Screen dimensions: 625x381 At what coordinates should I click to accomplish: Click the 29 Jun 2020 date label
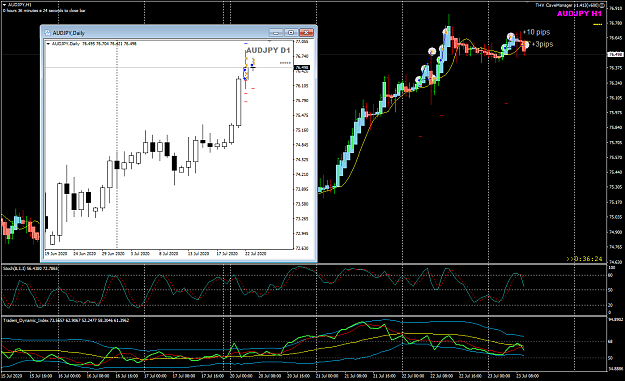click(x=113, y=253)
